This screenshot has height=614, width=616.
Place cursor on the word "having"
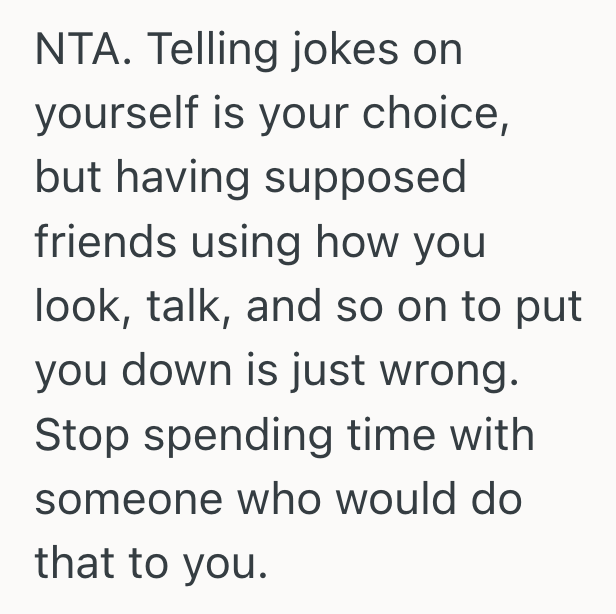coord(182,180)
